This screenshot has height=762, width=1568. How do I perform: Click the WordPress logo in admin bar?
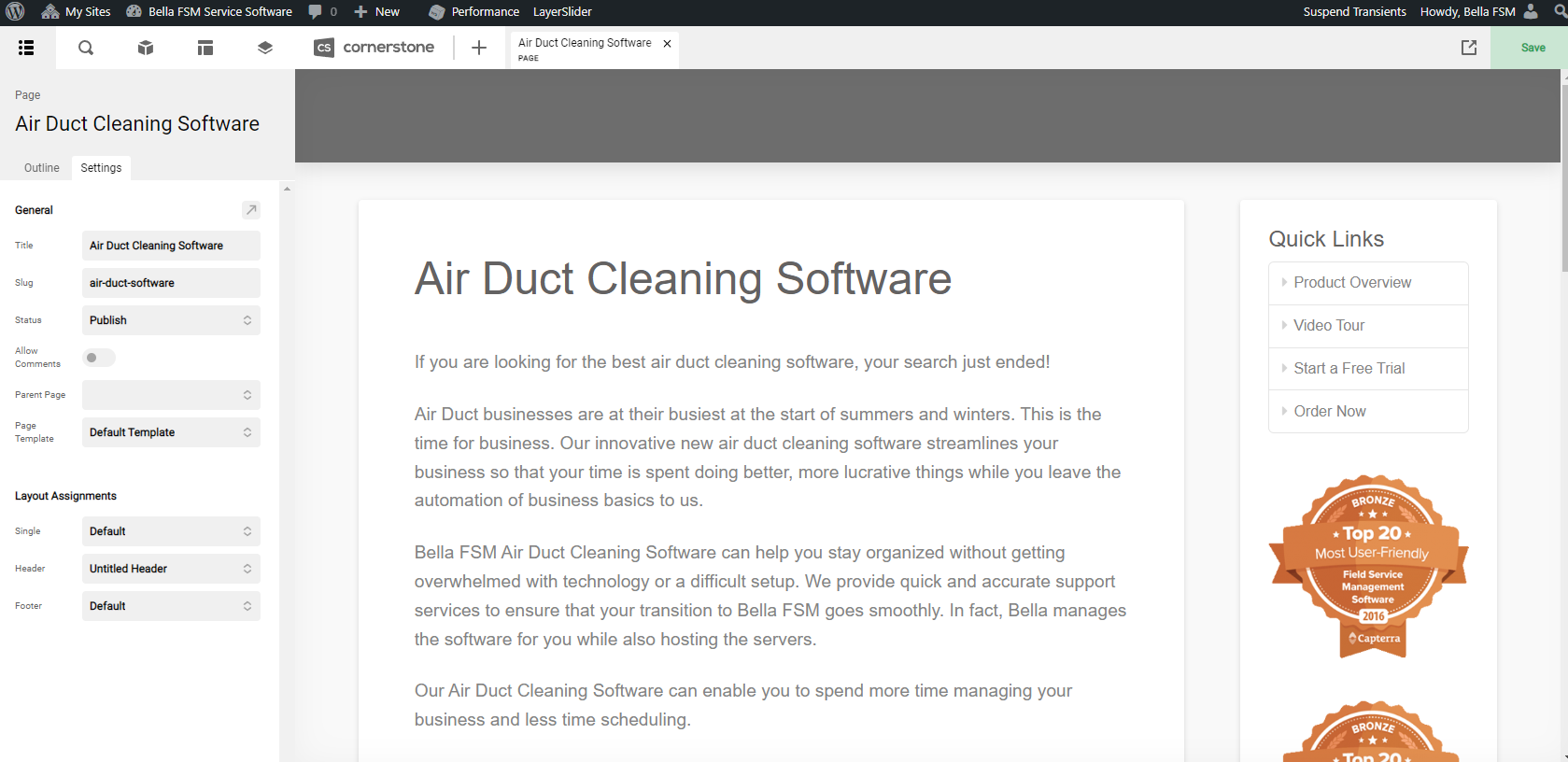coord(15,11)
